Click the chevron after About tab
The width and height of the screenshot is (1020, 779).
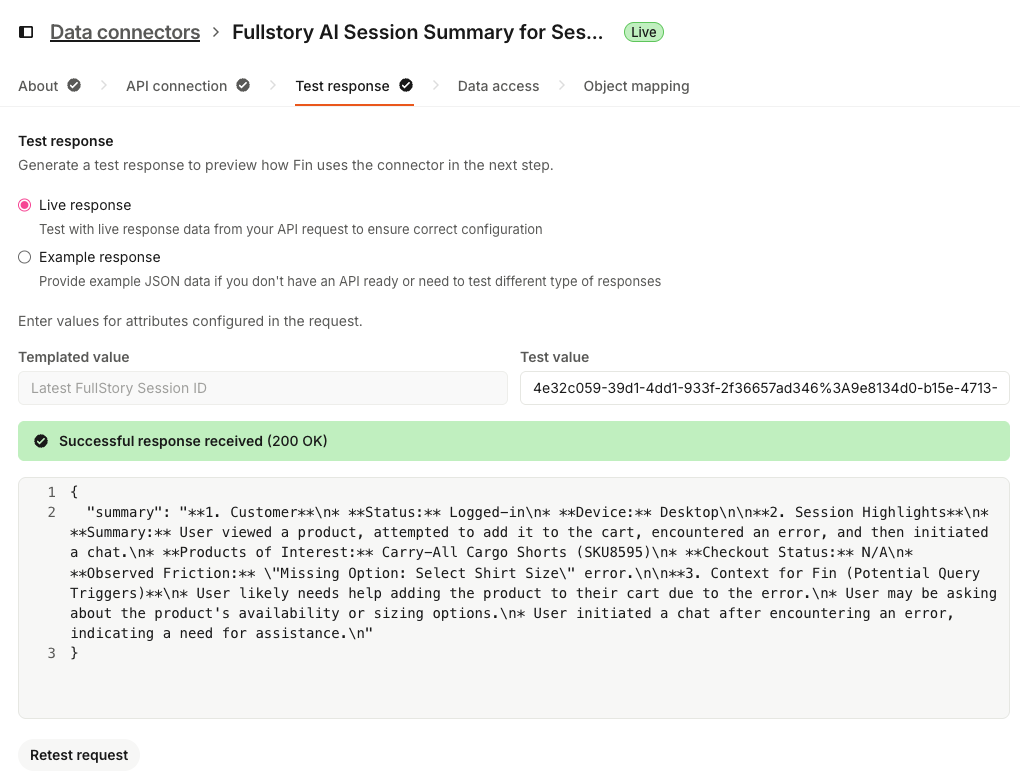click(103, 86)
